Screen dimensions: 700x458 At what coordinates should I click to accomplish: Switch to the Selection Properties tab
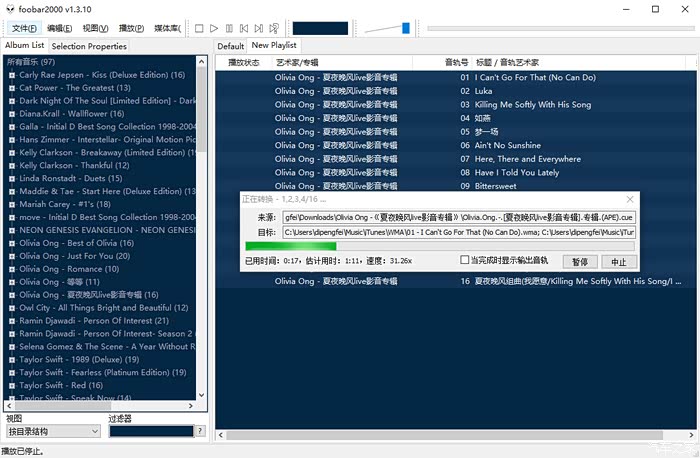(89, 46)
